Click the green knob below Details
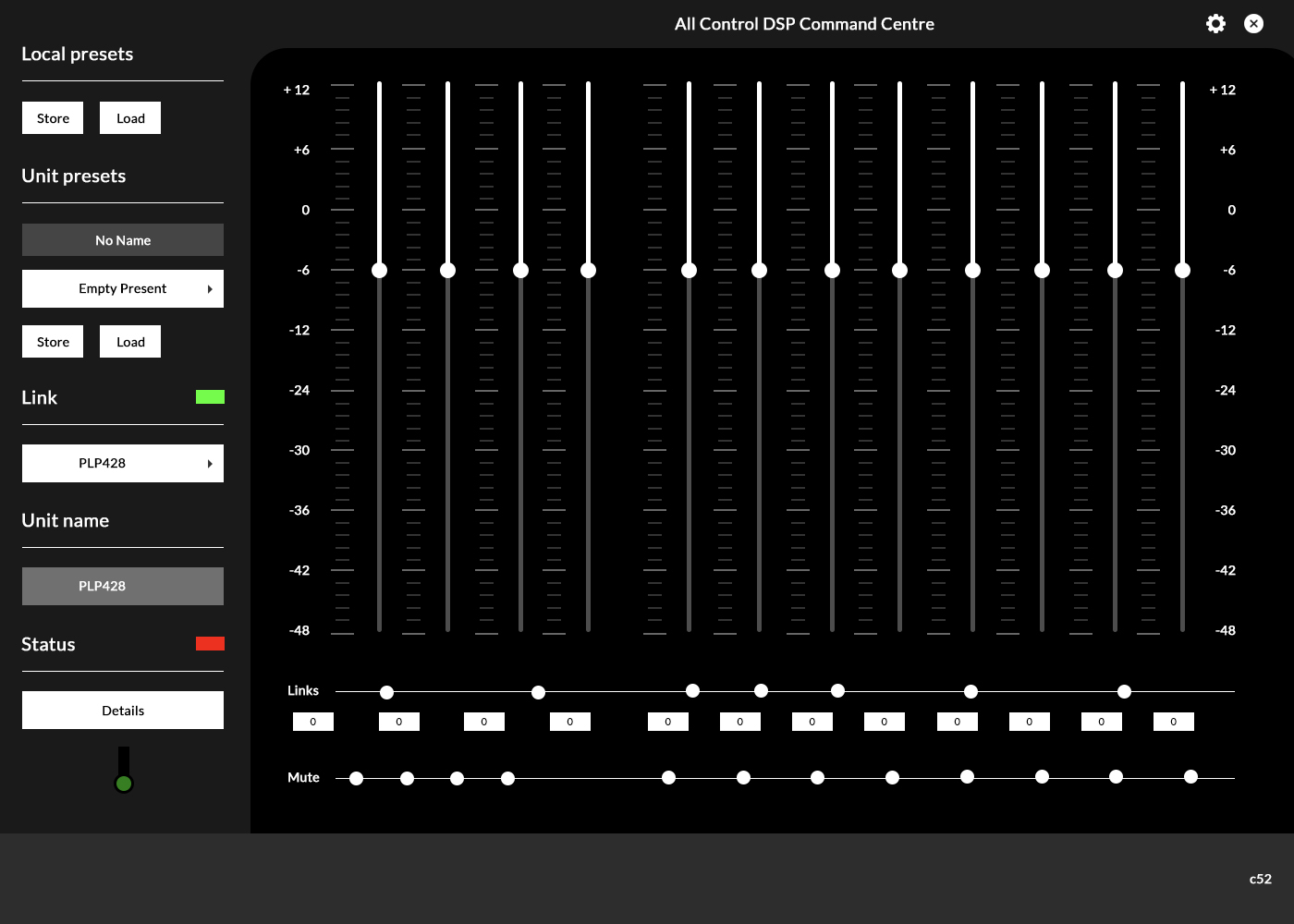This screenshot has width=1294, height=924. 124,784
